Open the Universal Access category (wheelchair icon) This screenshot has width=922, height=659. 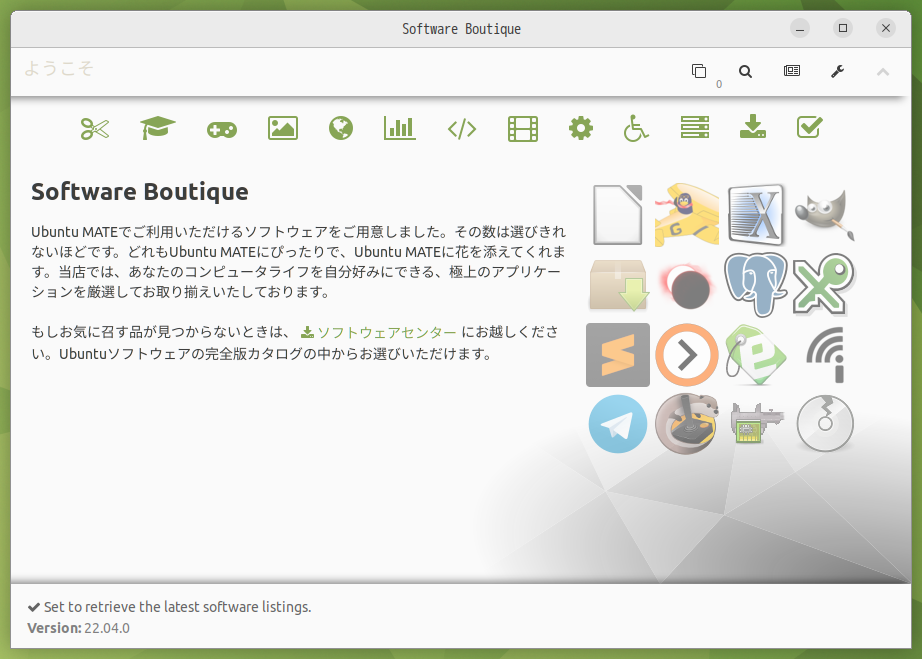636,128
